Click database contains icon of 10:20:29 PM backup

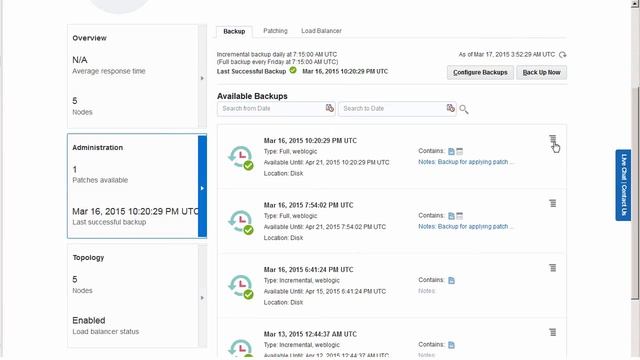[x=460, y=151]
